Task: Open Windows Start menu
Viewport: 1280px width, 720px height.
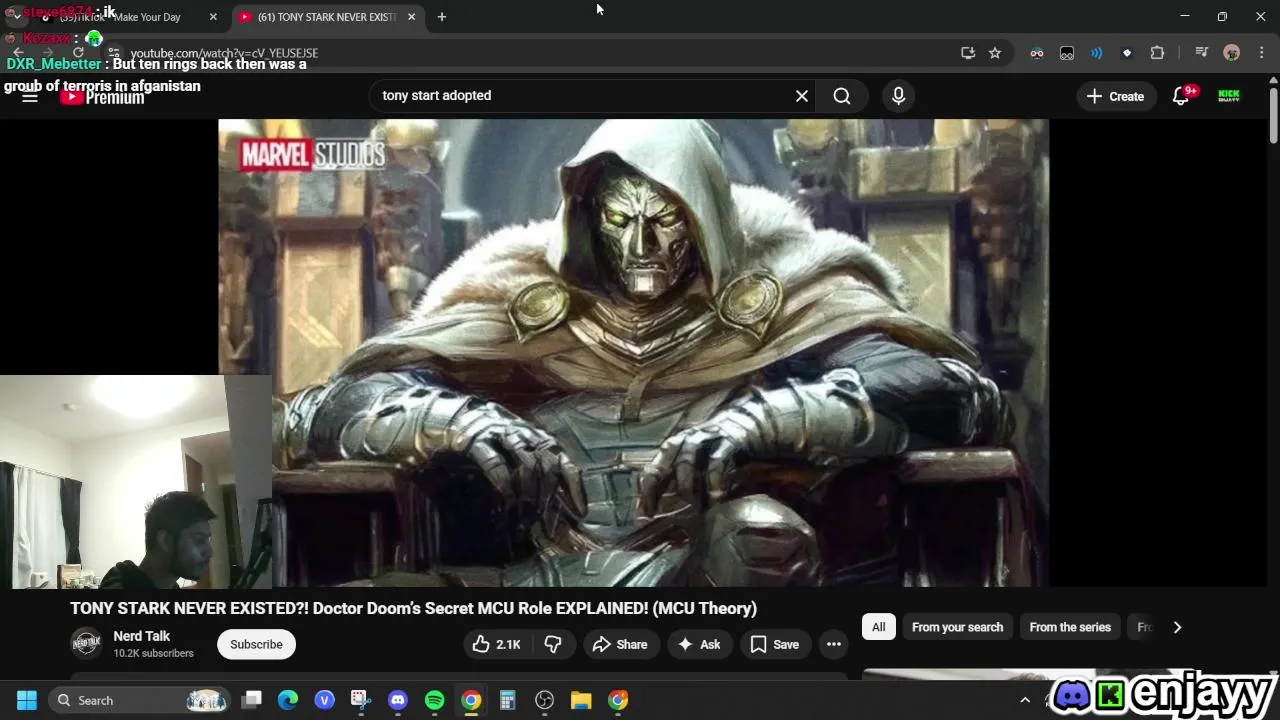Action: click(x=27, y=700)
